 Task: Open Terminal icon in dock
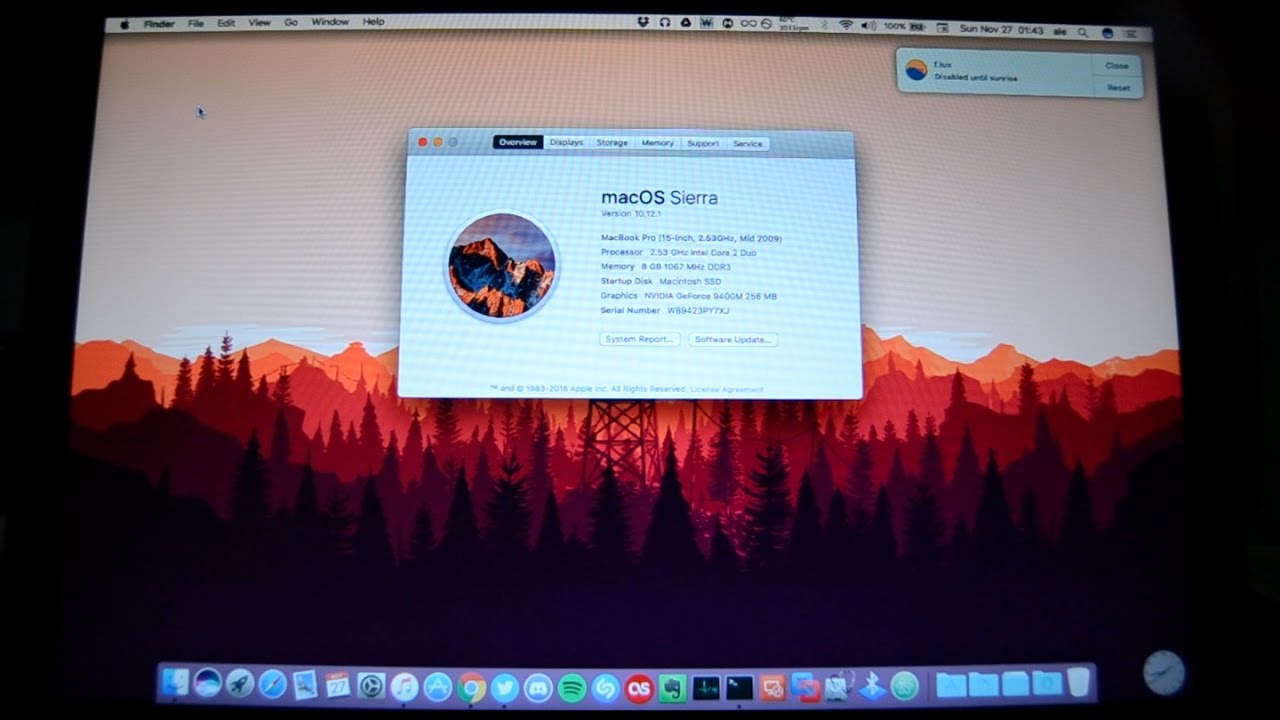[x=739, y=688]
